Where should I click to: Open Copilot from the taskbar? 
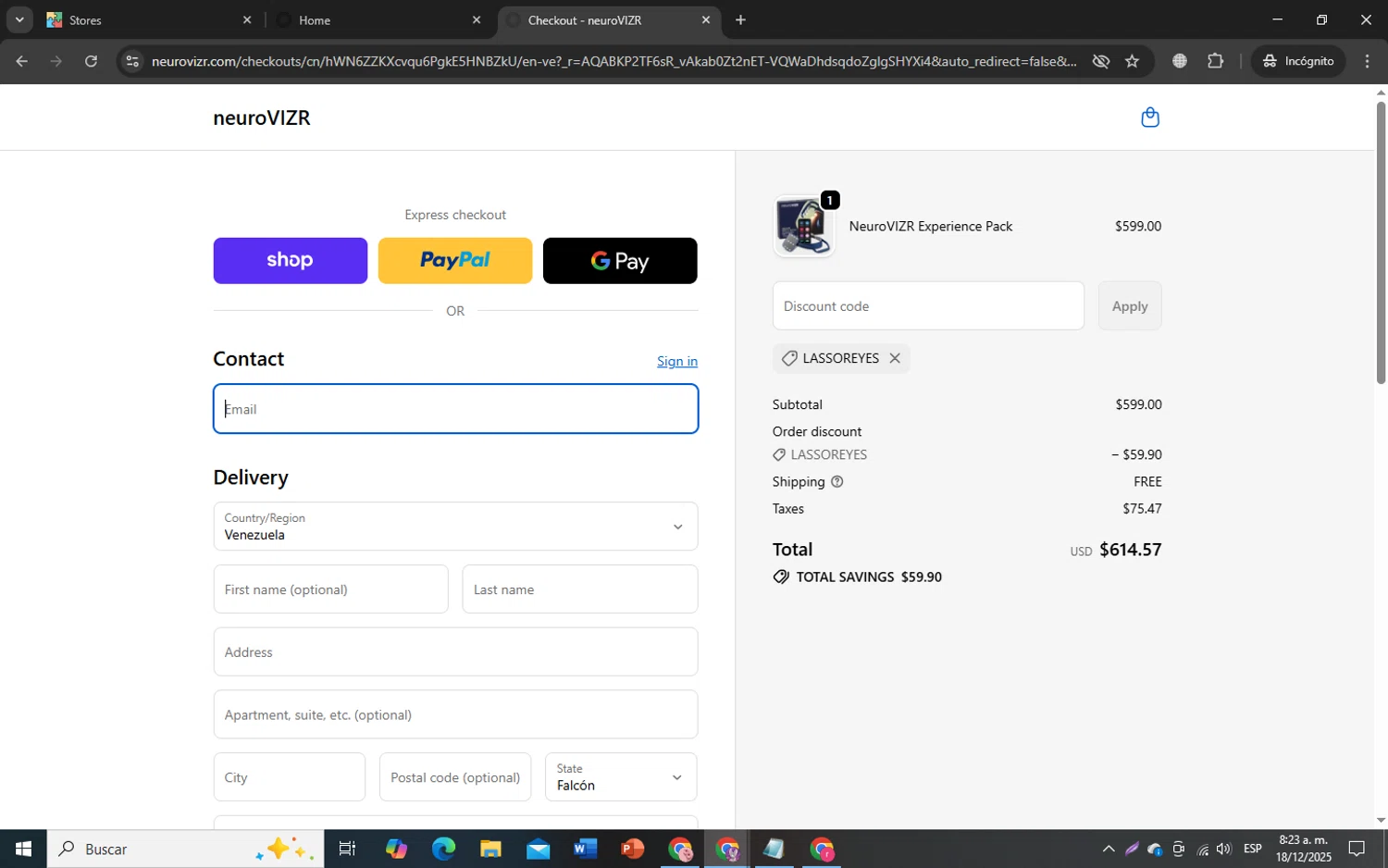point(396,849)
